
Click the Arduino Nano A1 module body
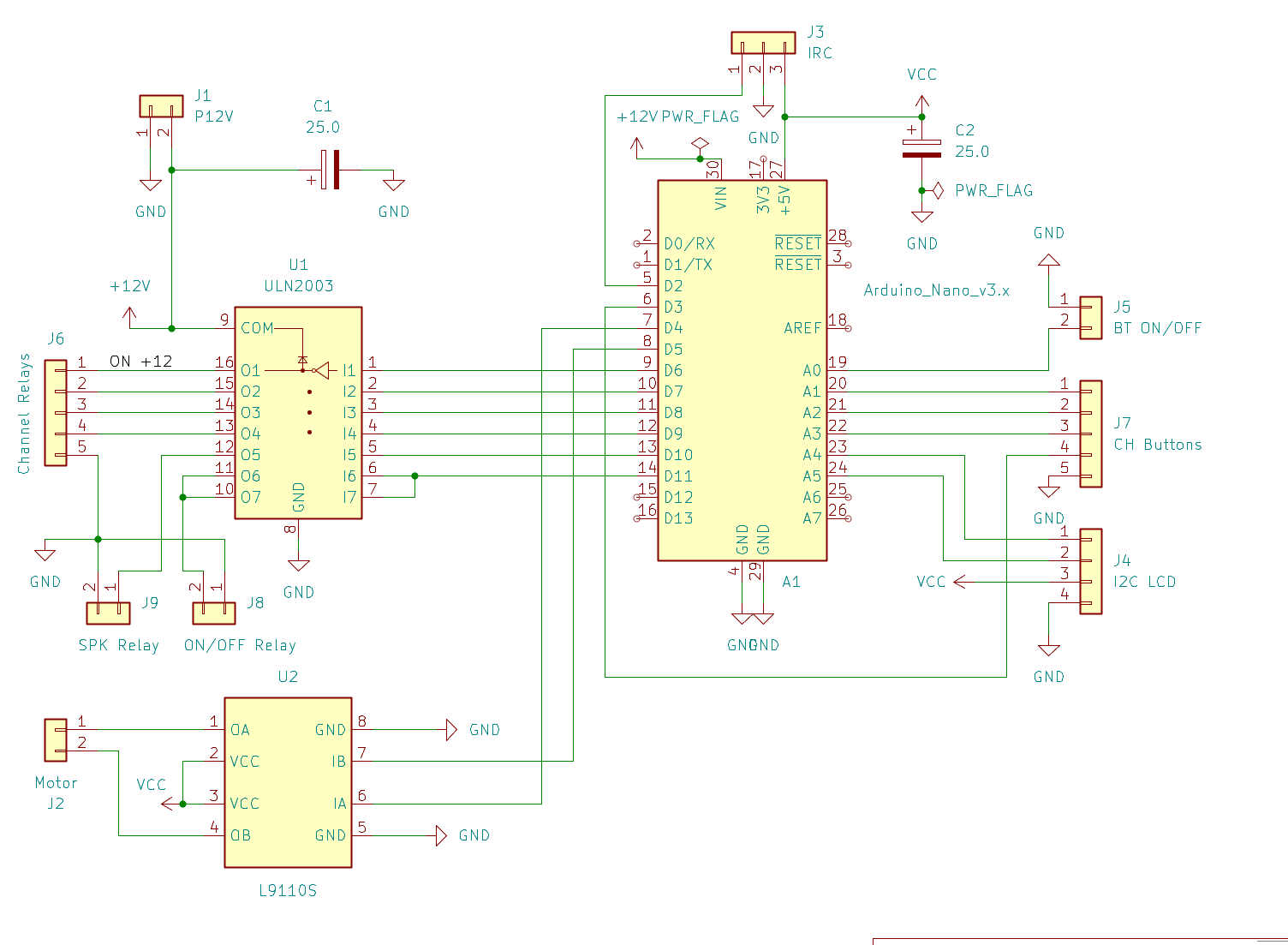click(x=742, y=370)
